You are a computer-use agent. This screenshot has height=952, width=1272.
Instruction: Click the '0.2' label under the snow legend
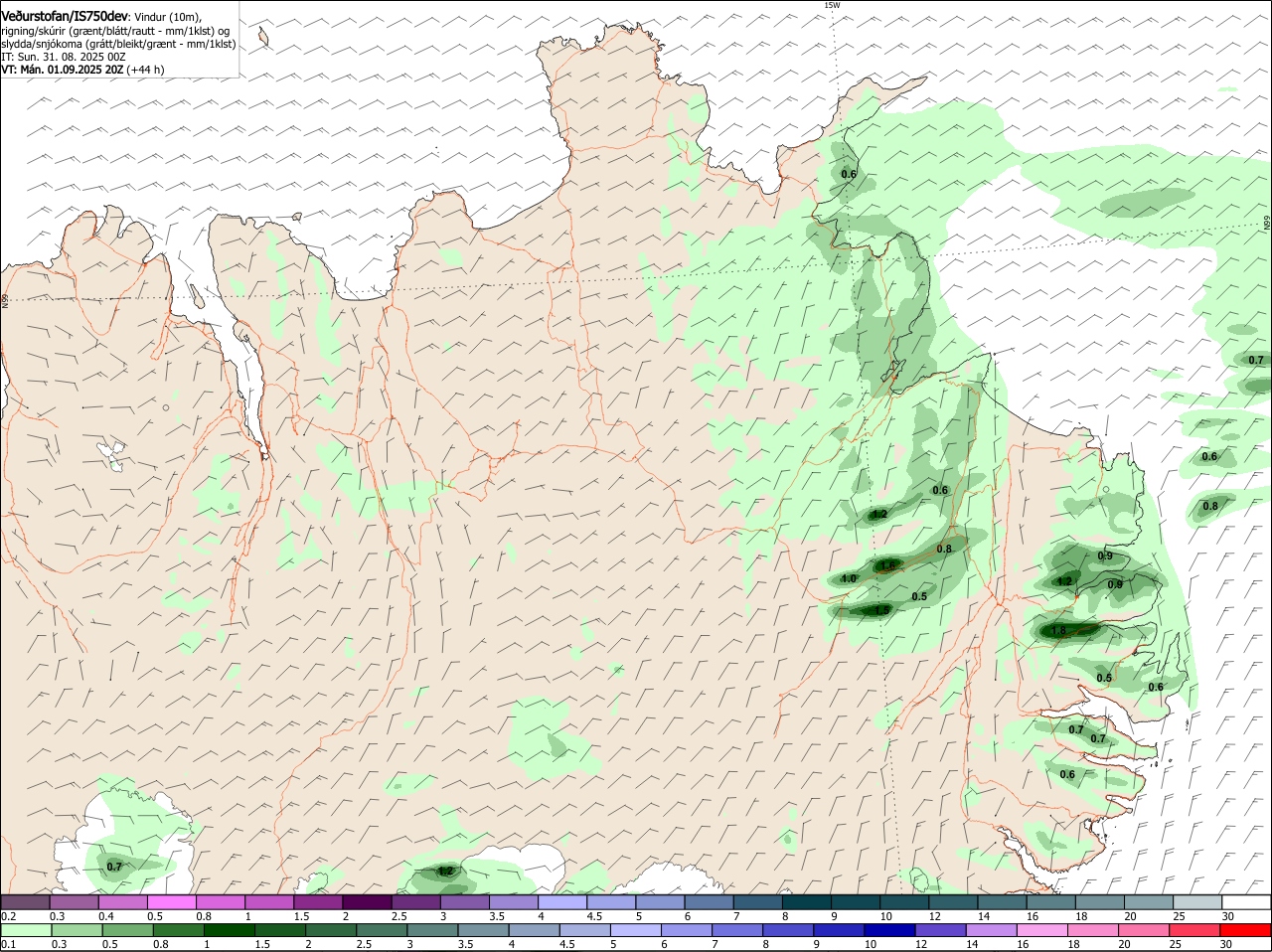click(x=8, y=915)
